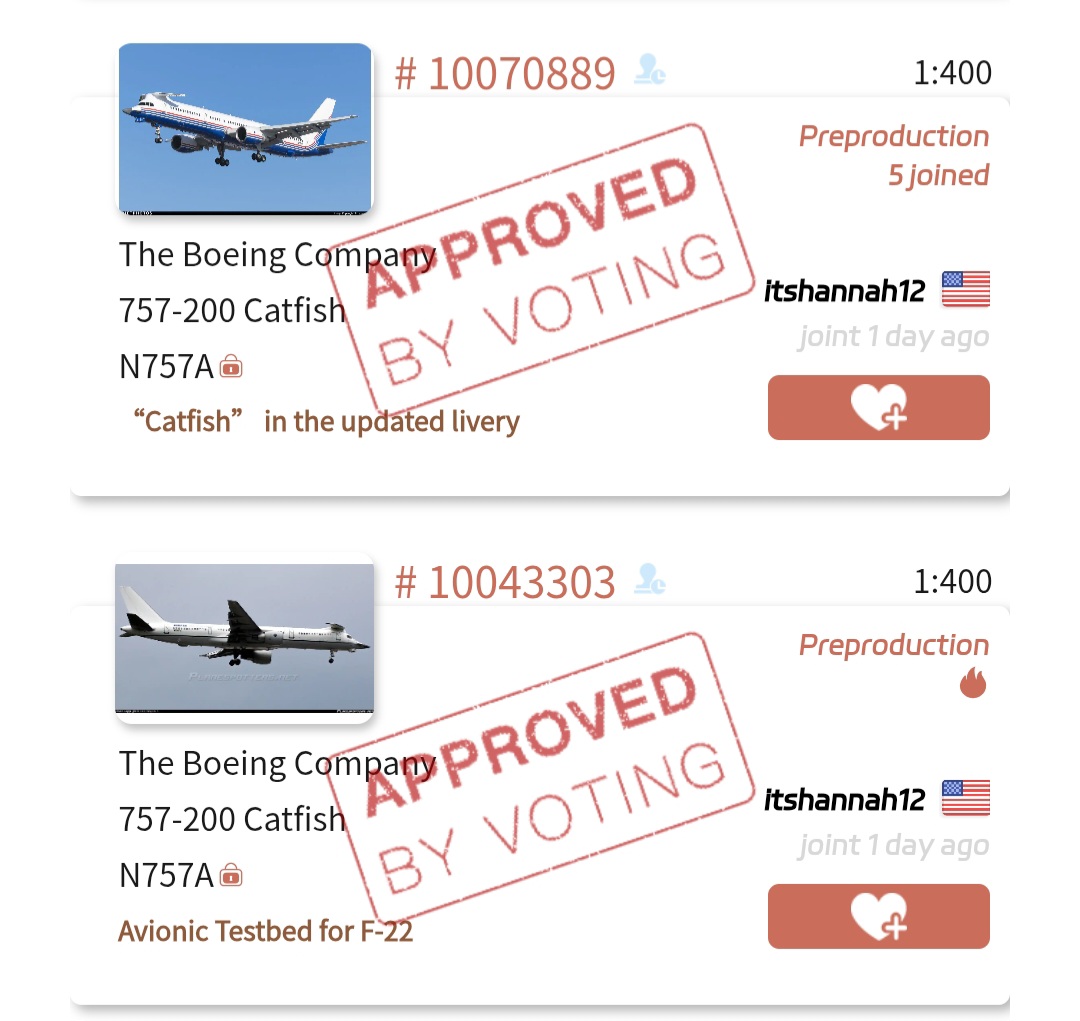Click the flame icon under Preproduction
The width and height of the screenshot is (1080, 1021).
(972, 684)
